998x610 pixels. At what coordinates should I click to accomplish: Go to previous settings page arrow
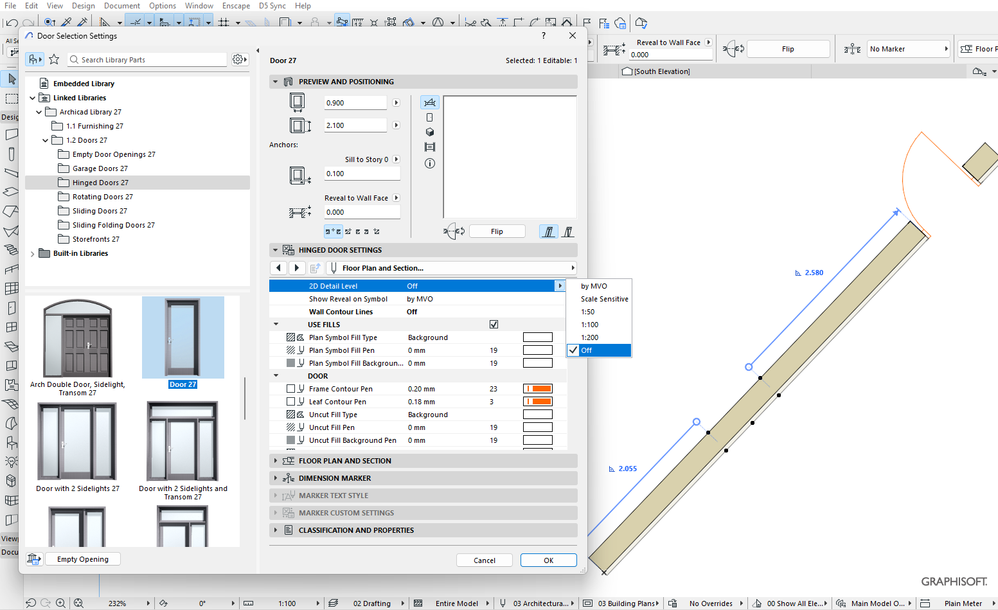279,268
